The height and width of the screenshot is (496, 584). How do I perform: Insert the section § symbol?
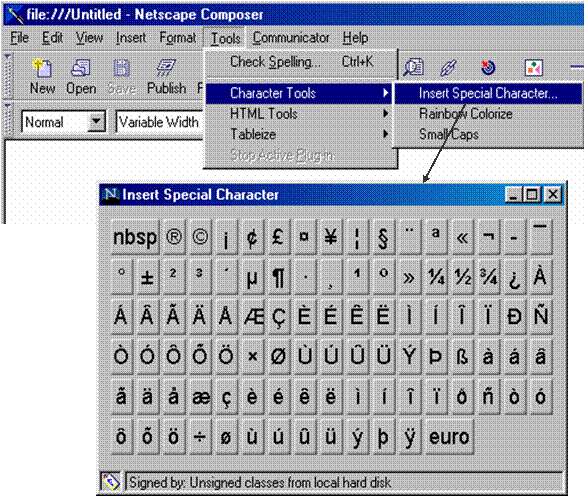tap(383, 237)
